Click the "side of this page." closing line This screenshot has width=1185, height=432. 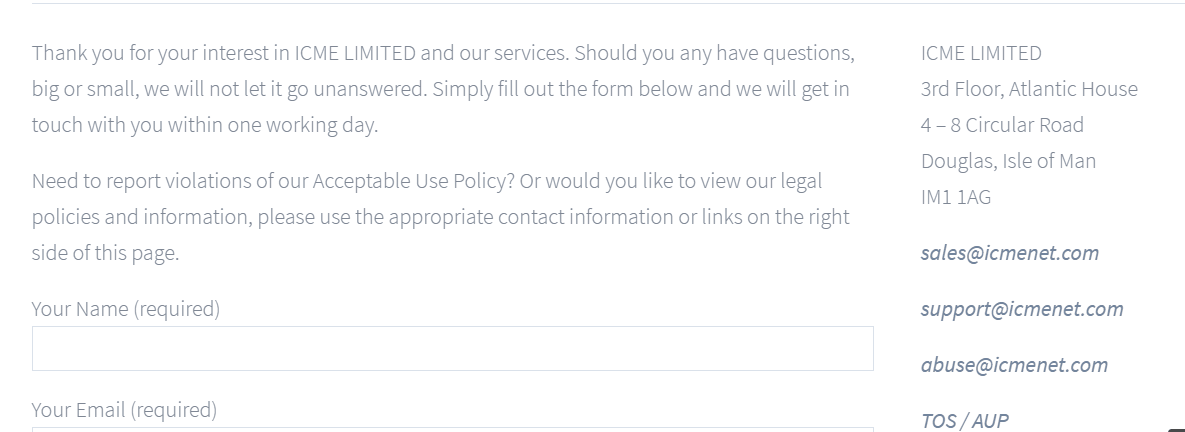pos(106,253)
